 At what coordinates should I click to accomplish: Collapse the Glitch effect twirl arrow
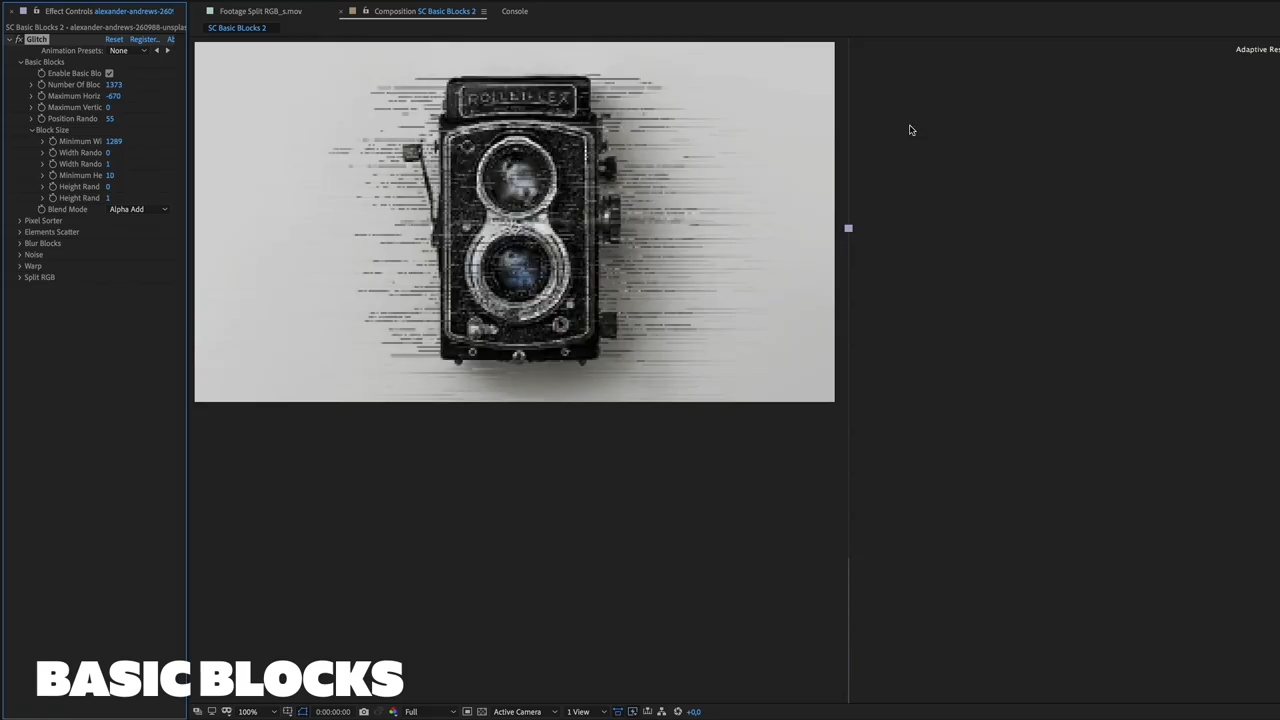(x=9, y=39)
